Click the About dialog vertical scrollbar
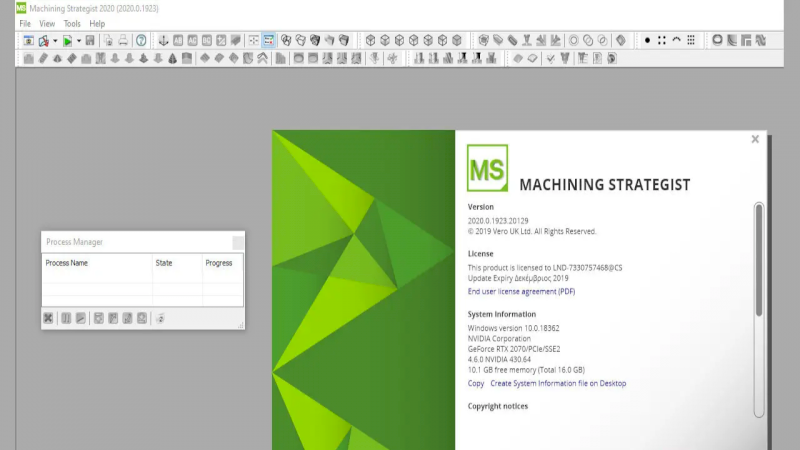This screenshot has height=450, width=800. [758, 260]
